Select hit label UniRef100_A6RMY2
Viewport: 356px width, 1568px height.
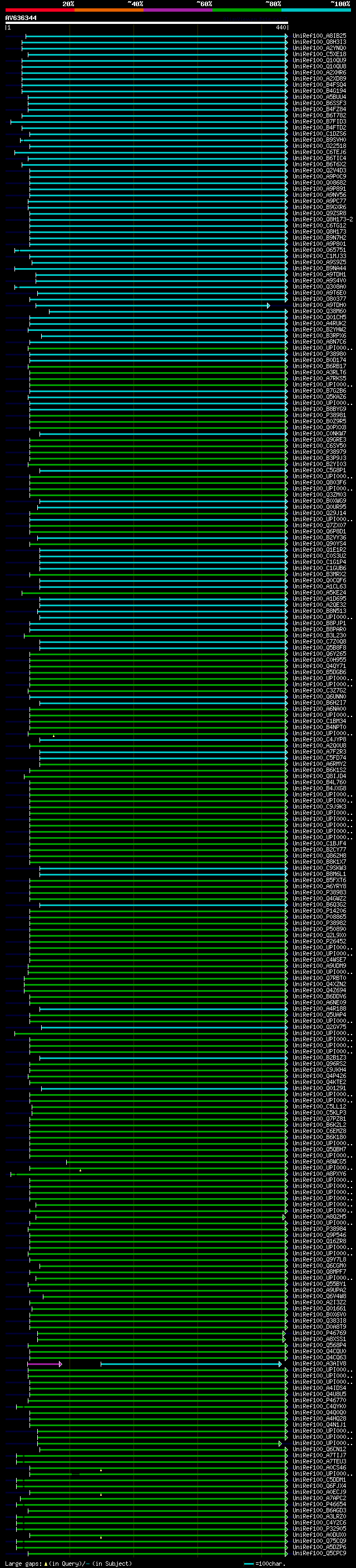319,764
